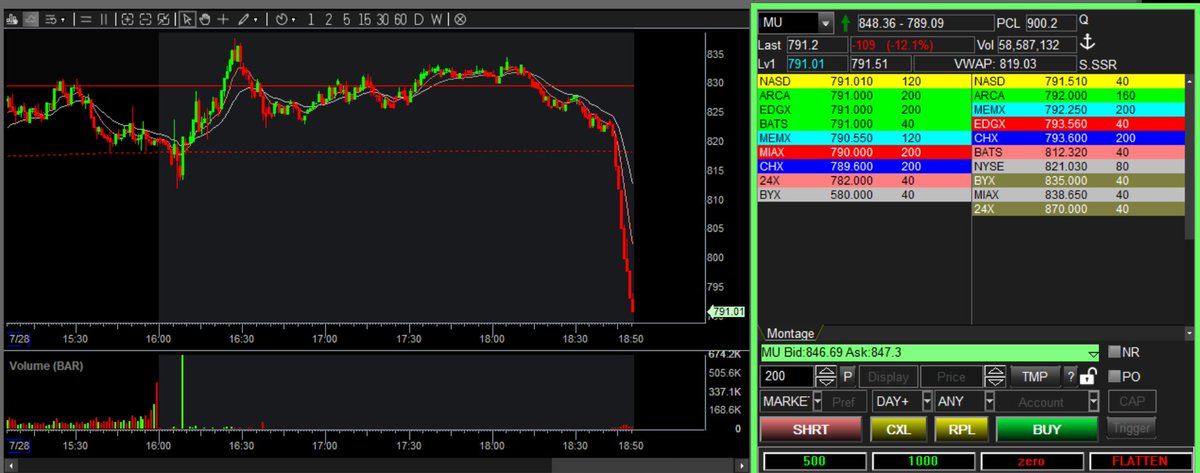Viewport: 1200px width, 473px height.
Task: Click the reset zoom icon
Action: tap(164, 19)
